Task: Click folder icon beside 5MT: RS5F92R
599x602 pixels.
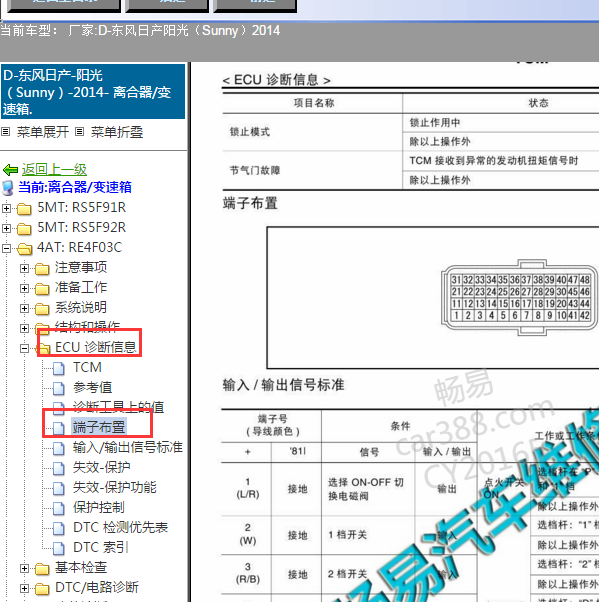Action: [24, 228]
